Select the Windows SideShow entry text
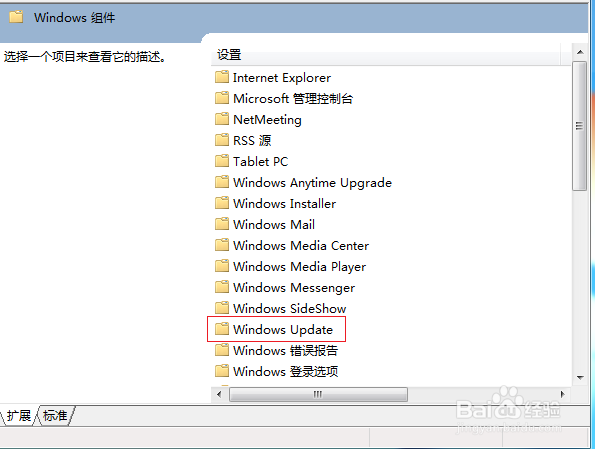The width and height of the screenshot is (595, 449). click(289, 309)
